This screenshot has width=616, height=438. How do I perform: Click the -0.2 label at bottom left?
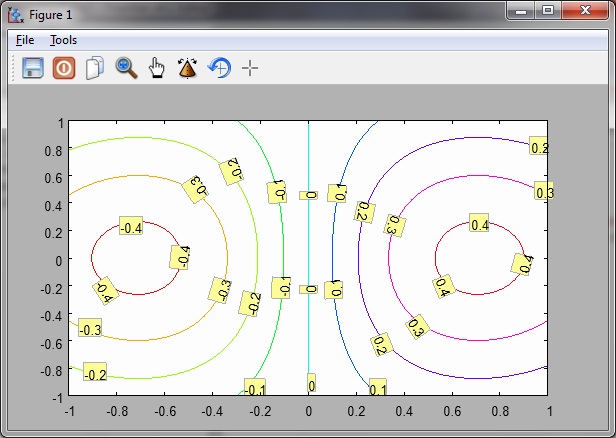coord(95,374)
